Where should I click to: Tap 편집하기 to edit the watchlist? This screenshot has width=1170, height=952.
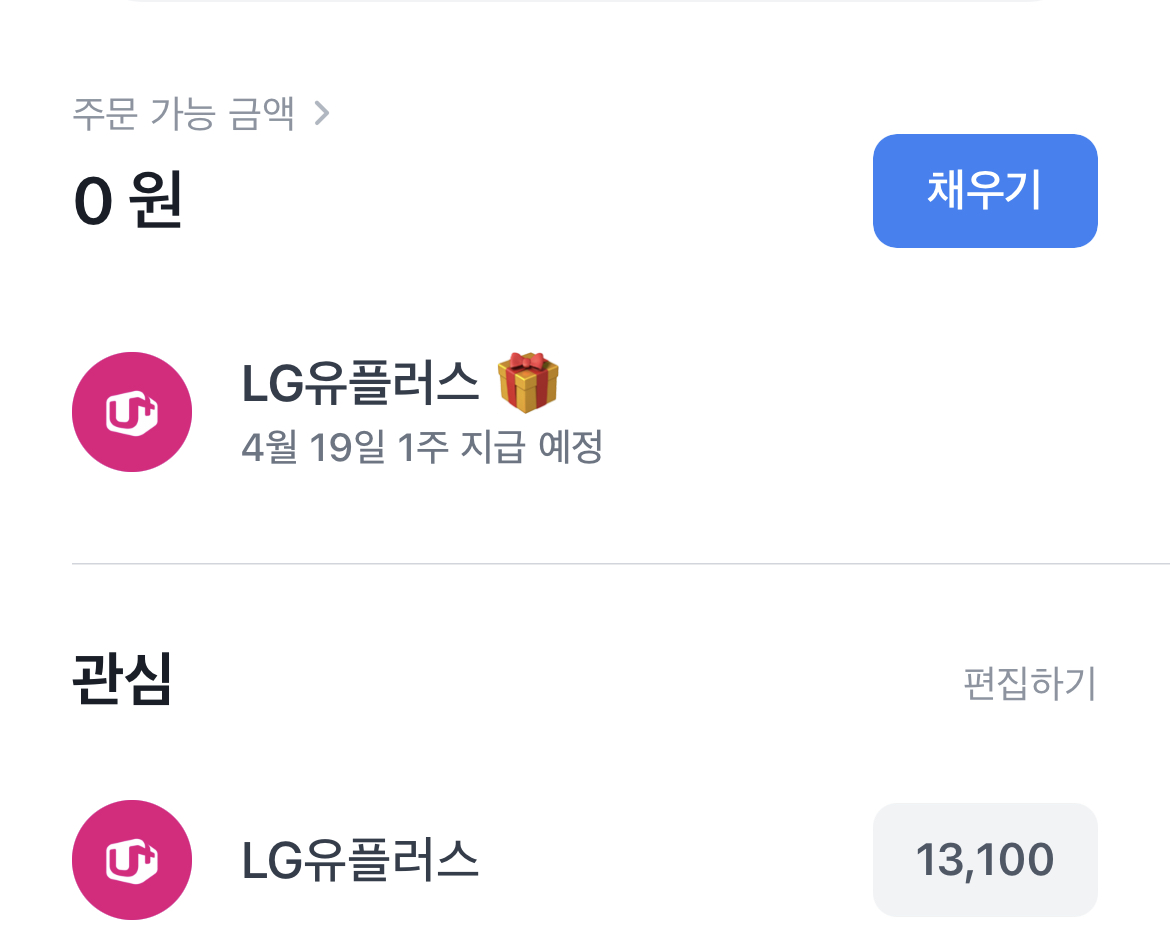(1029, 685)
